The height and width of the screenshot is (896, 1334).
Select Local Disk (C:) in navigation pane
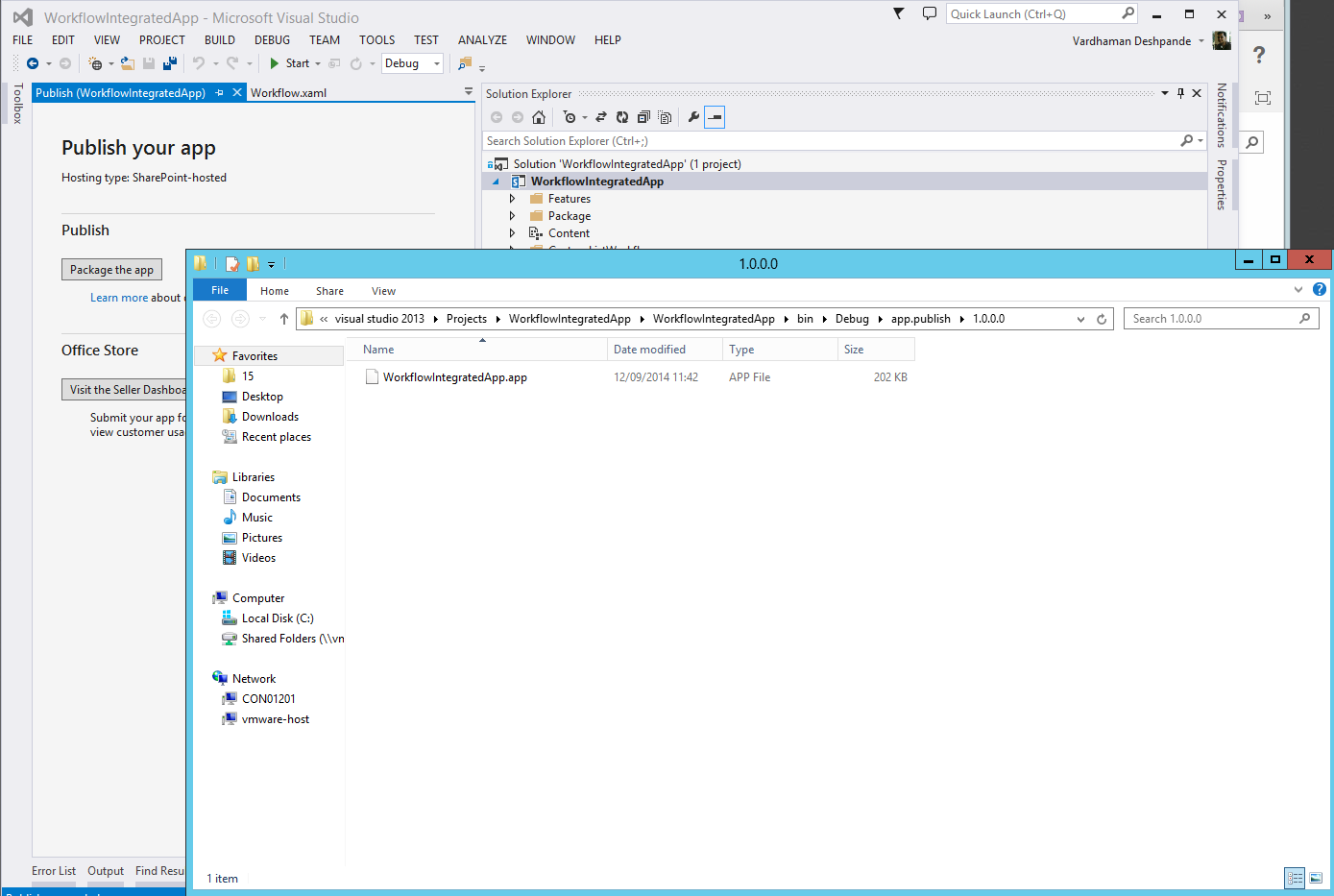click(x=278, y=618)
